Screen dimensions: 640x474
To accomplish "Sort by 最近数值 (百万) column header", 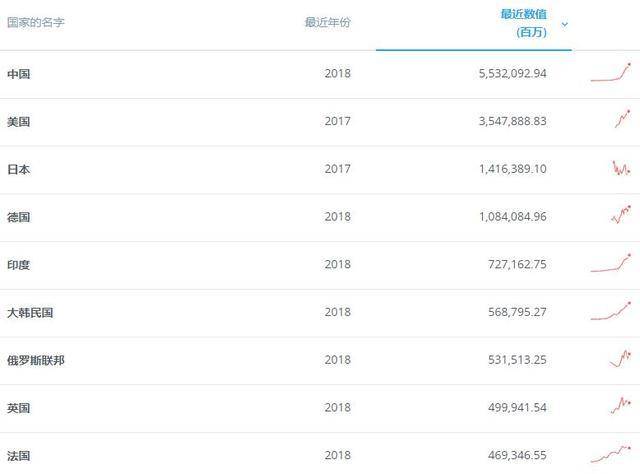I will pos(523,23).
